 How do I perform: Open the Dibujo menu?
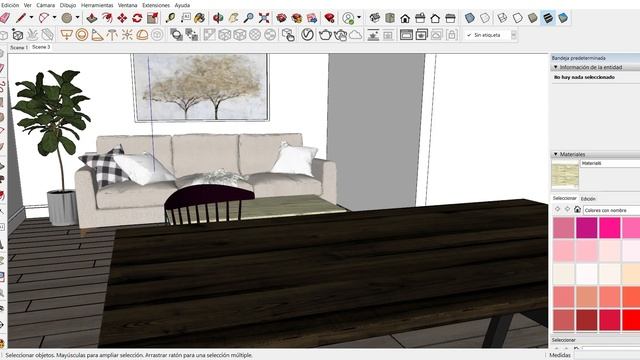[68, 5]
